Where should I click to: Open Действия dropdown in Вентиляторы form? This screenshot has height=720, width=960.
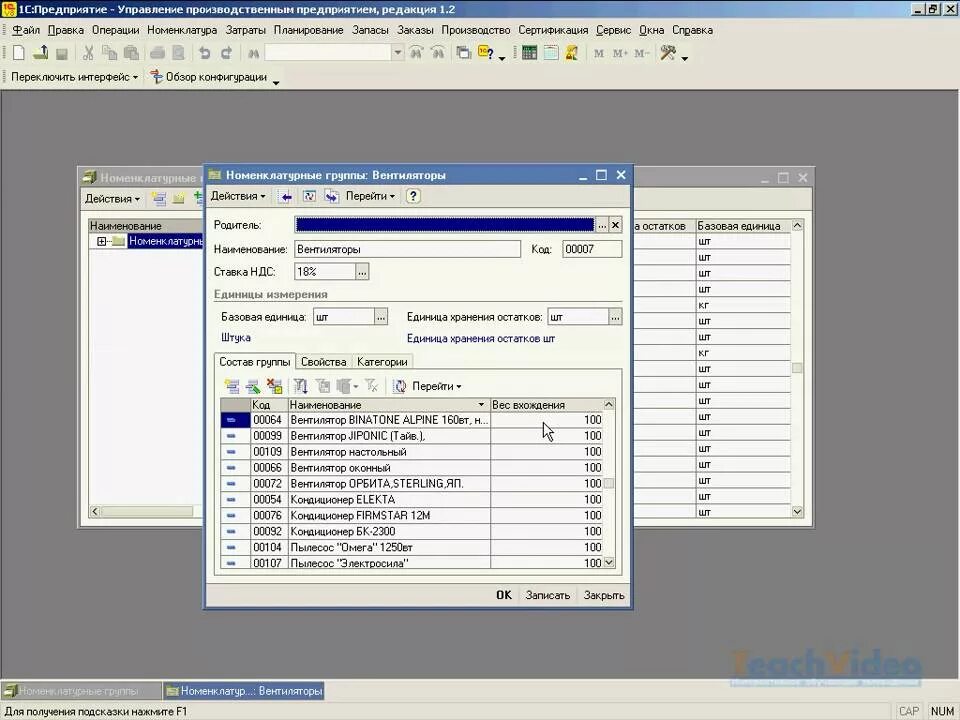238,197
